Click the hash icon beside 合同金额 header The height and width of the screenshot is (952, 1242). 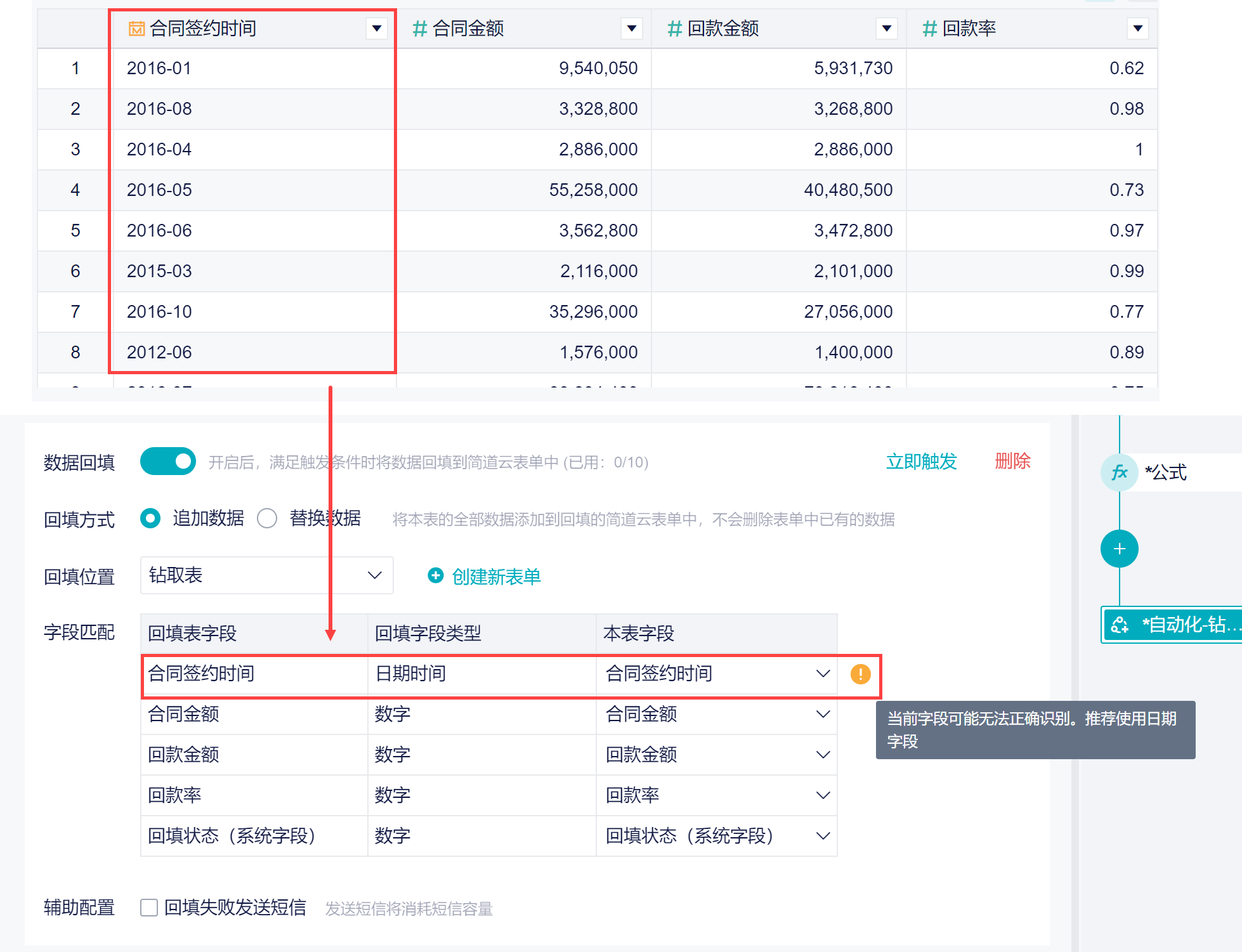(419, 29)
